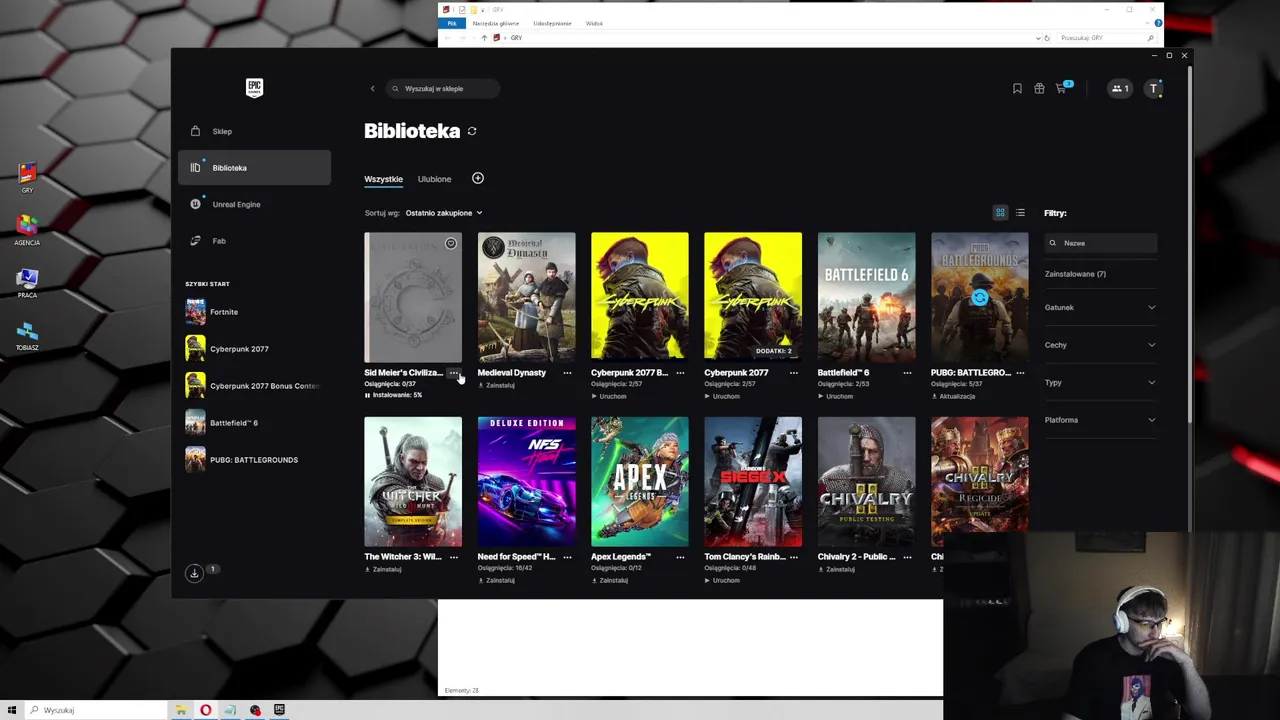Open the Epic Games taskbar icon
Screen dimensions: 1280x720
[279, 710]
